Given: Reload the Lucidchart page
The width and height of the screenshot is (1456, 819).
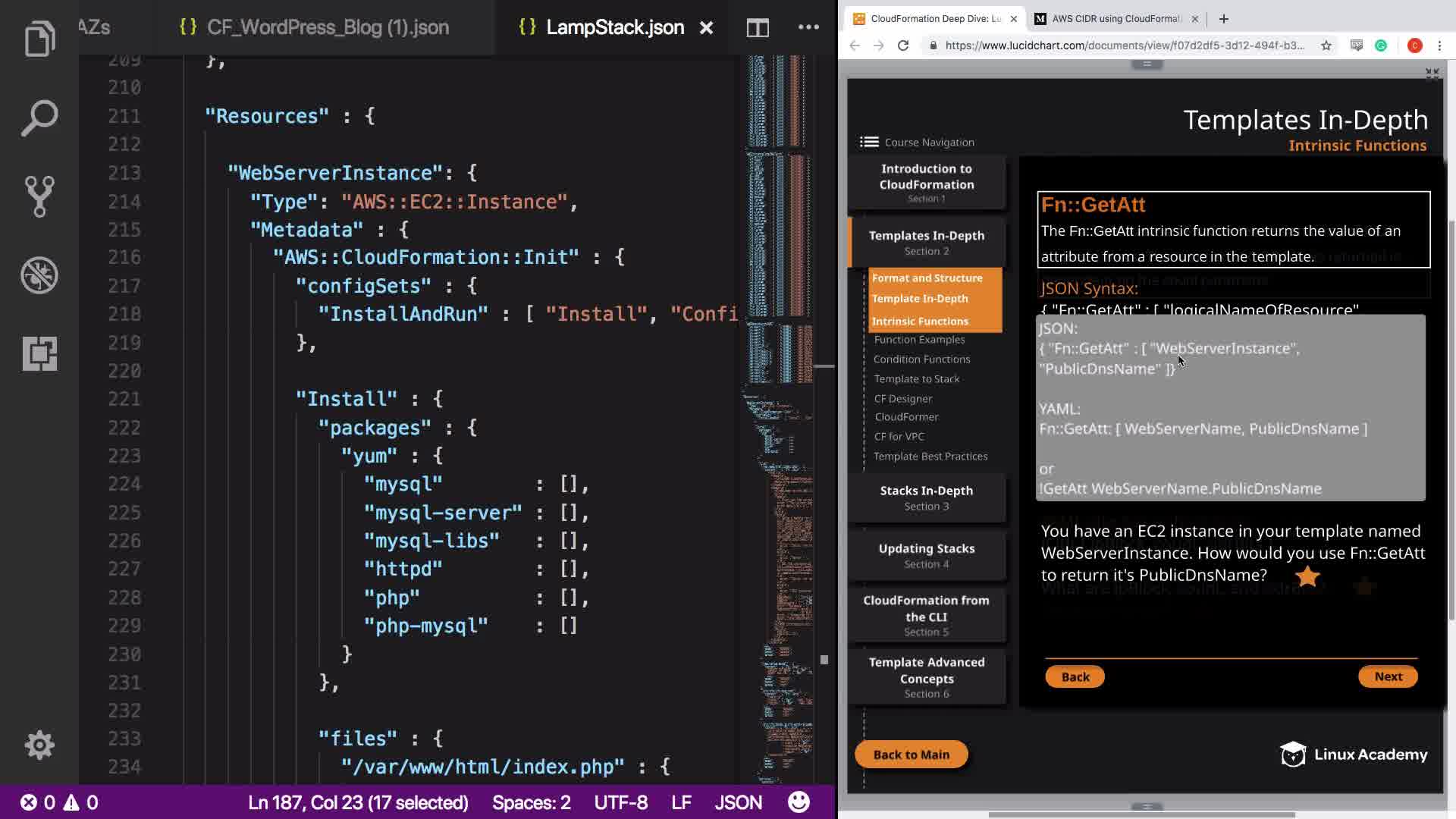Looking at the screenshot, I should (903, 45).
